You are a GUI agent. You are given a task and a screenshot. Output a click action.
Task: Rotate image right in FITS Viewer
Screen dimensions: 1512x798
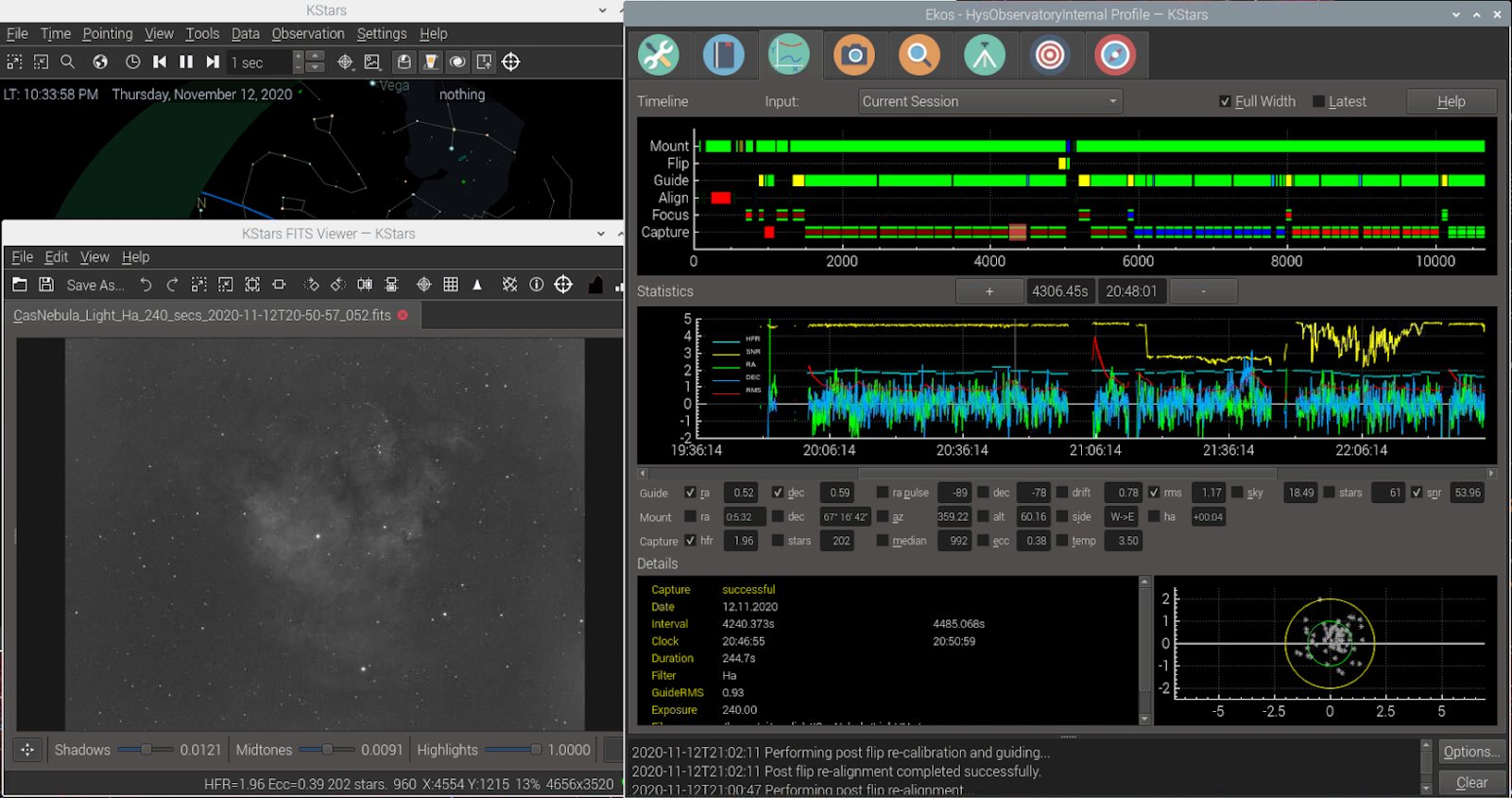(312, 285)
